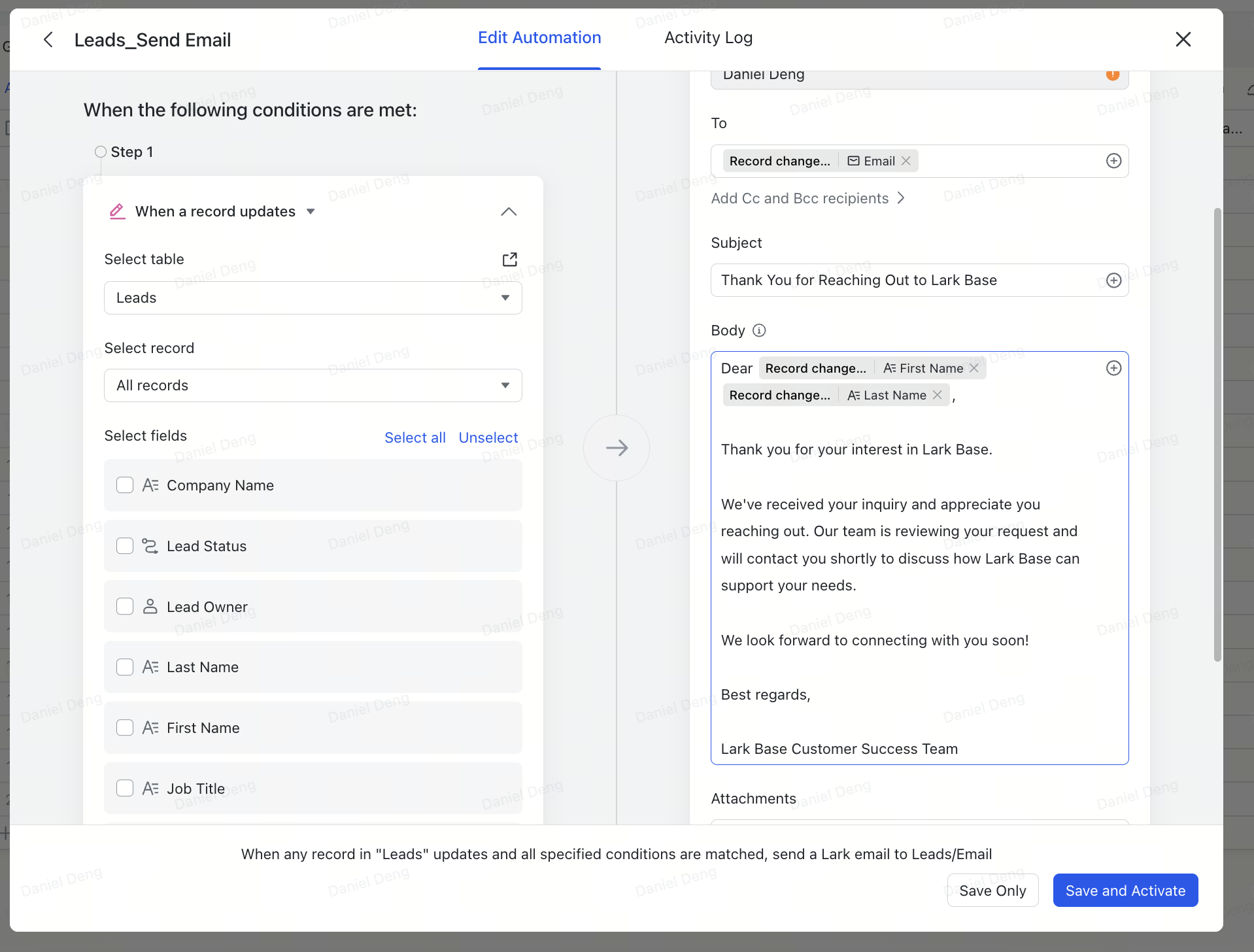Screen dimensions: 1254x952
Task: Click the Save Only button
Action: [x=992, y=891]
